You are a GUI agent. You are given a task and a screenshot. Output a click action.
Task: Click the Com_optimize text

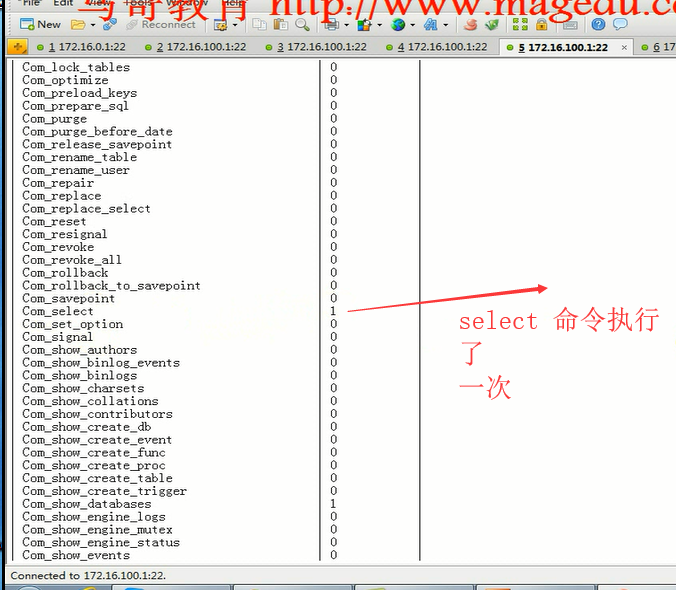pos(65,80)
